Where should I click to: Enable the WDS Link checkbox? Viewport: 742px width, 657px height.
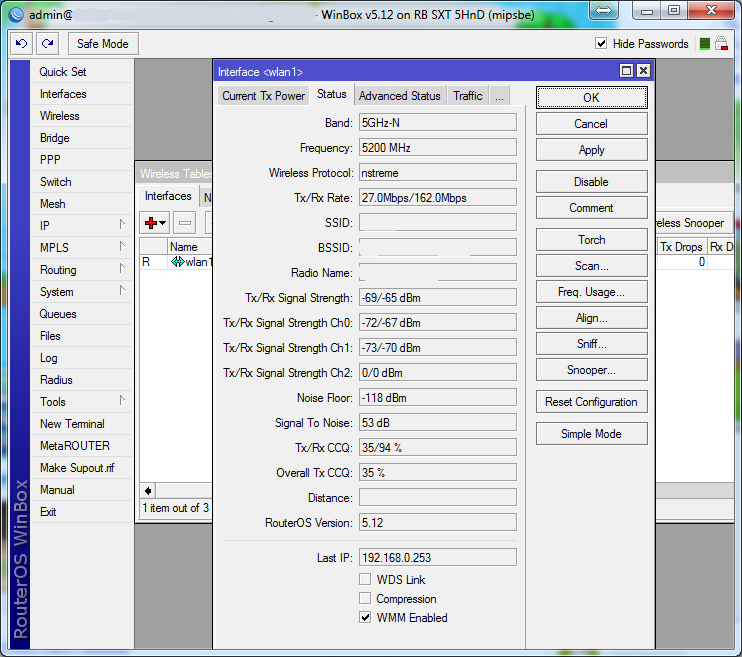click(x=365, y=579)
